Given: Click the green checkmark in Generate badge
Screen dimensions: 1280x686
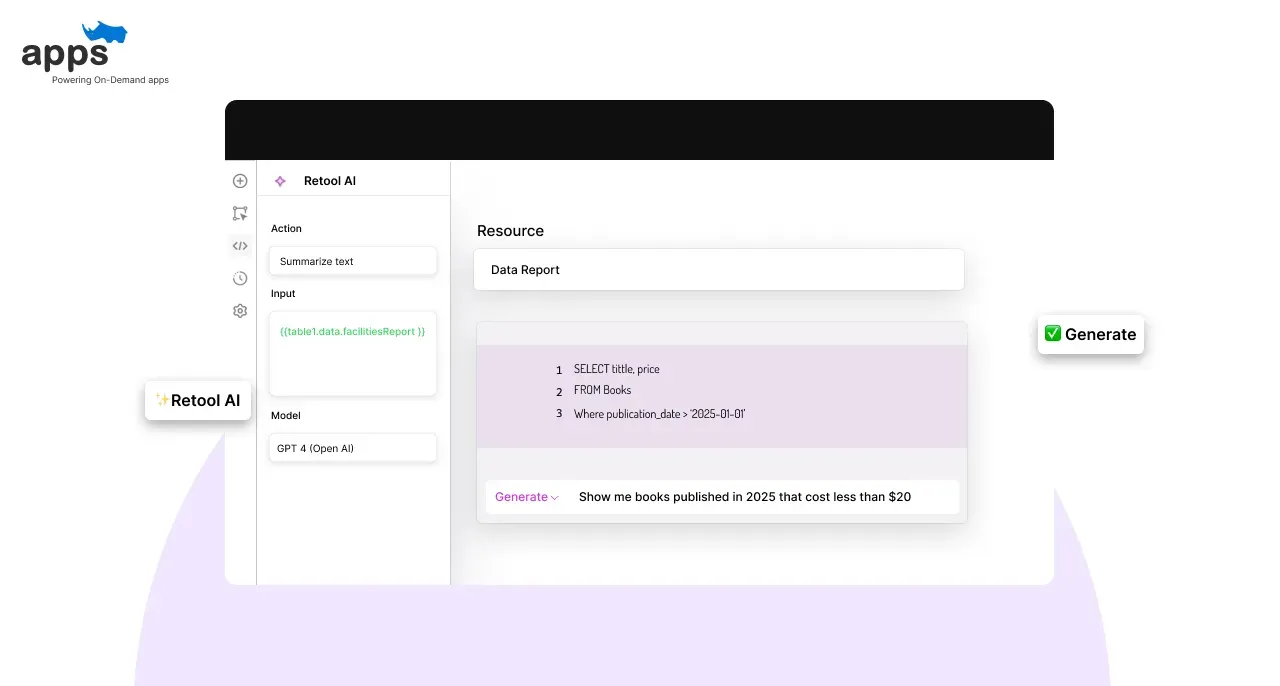Looking at the screenshot, I should 1052,333.
